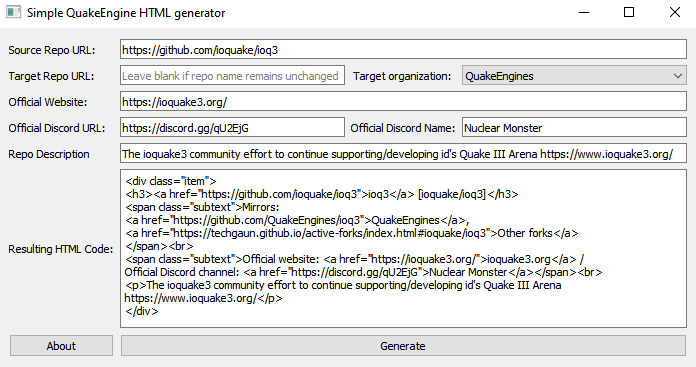Focus the blank Target Repo URL field
The height and width of the screenshot is (367, 696).
(232, 76)
